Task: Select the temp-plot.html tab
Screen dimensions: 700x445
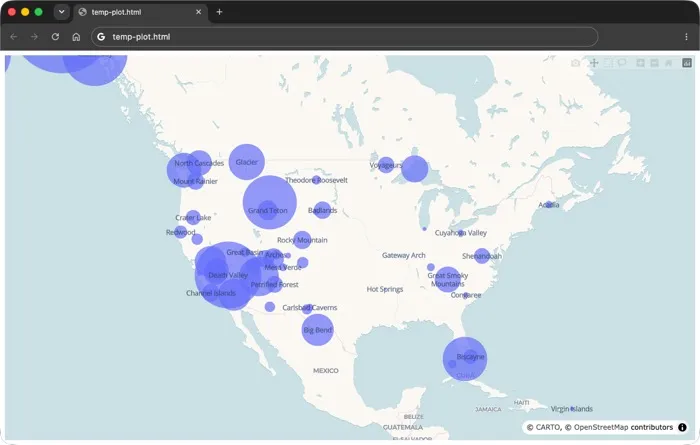Action: tap(140, 12)
